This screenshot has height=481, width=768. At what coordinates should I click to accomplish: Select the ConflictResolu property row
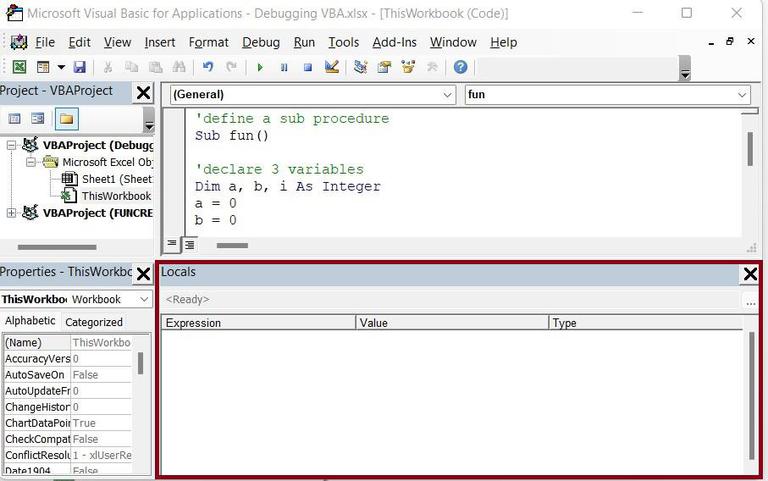(x=68, y=456)
